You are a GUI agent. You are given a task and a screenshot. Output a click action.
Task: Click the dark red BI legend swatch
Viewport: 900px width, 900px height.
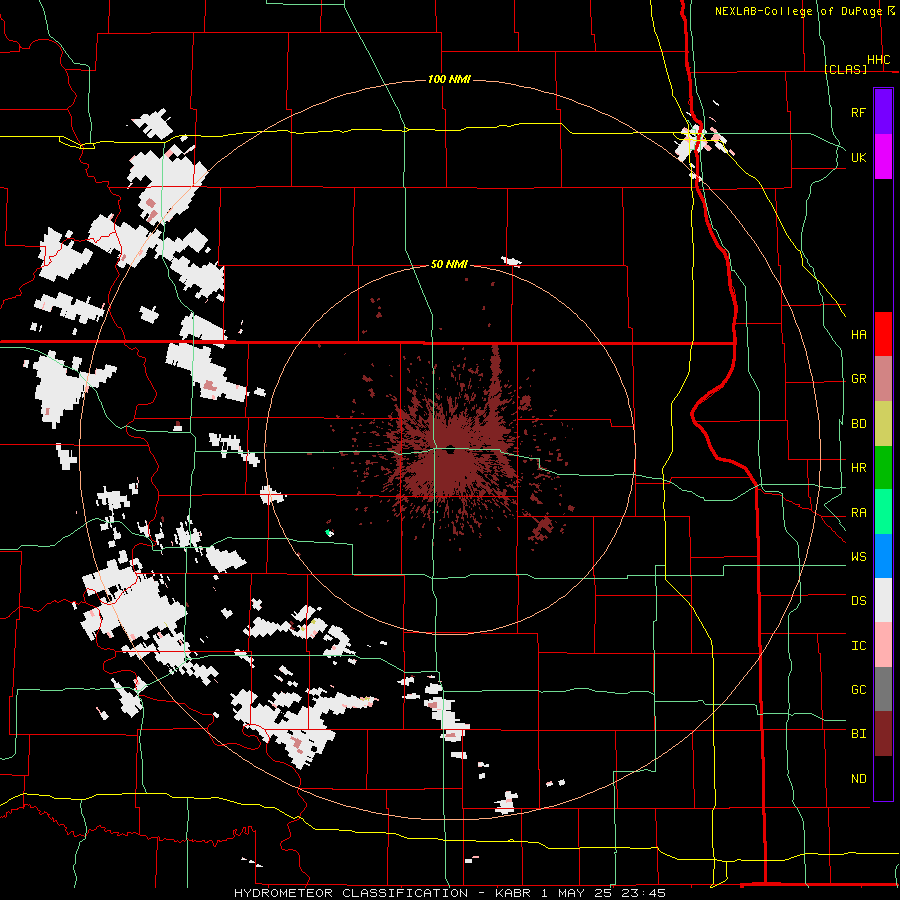pos(883,734)
